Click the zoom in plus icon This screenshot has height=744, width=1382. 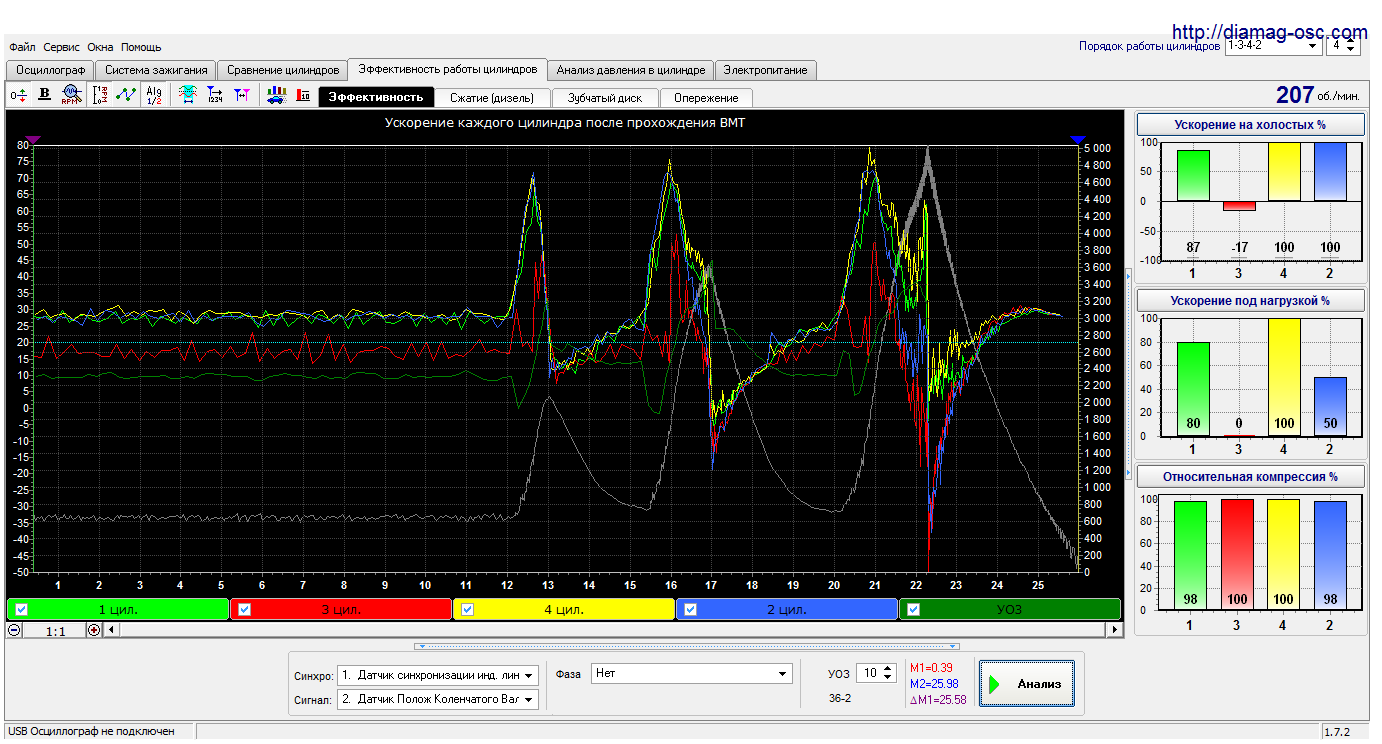point(94,630)
